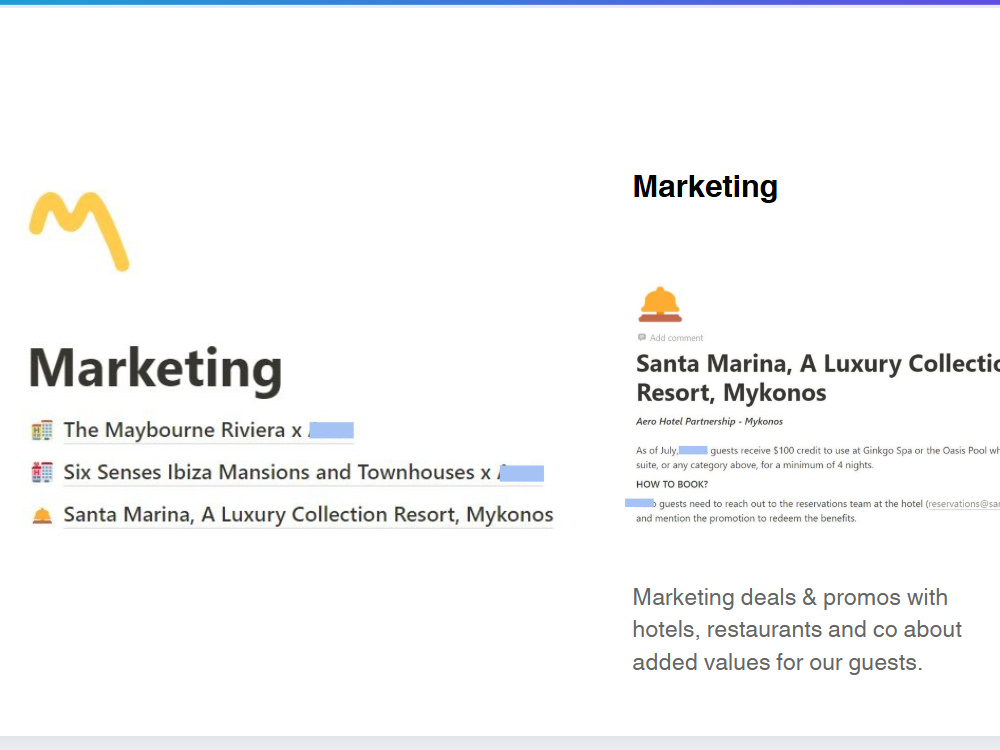Open Santa Marina Luxury Collection Resort link in list
Screen dimensions: 1000x750
tap(308, 515)
